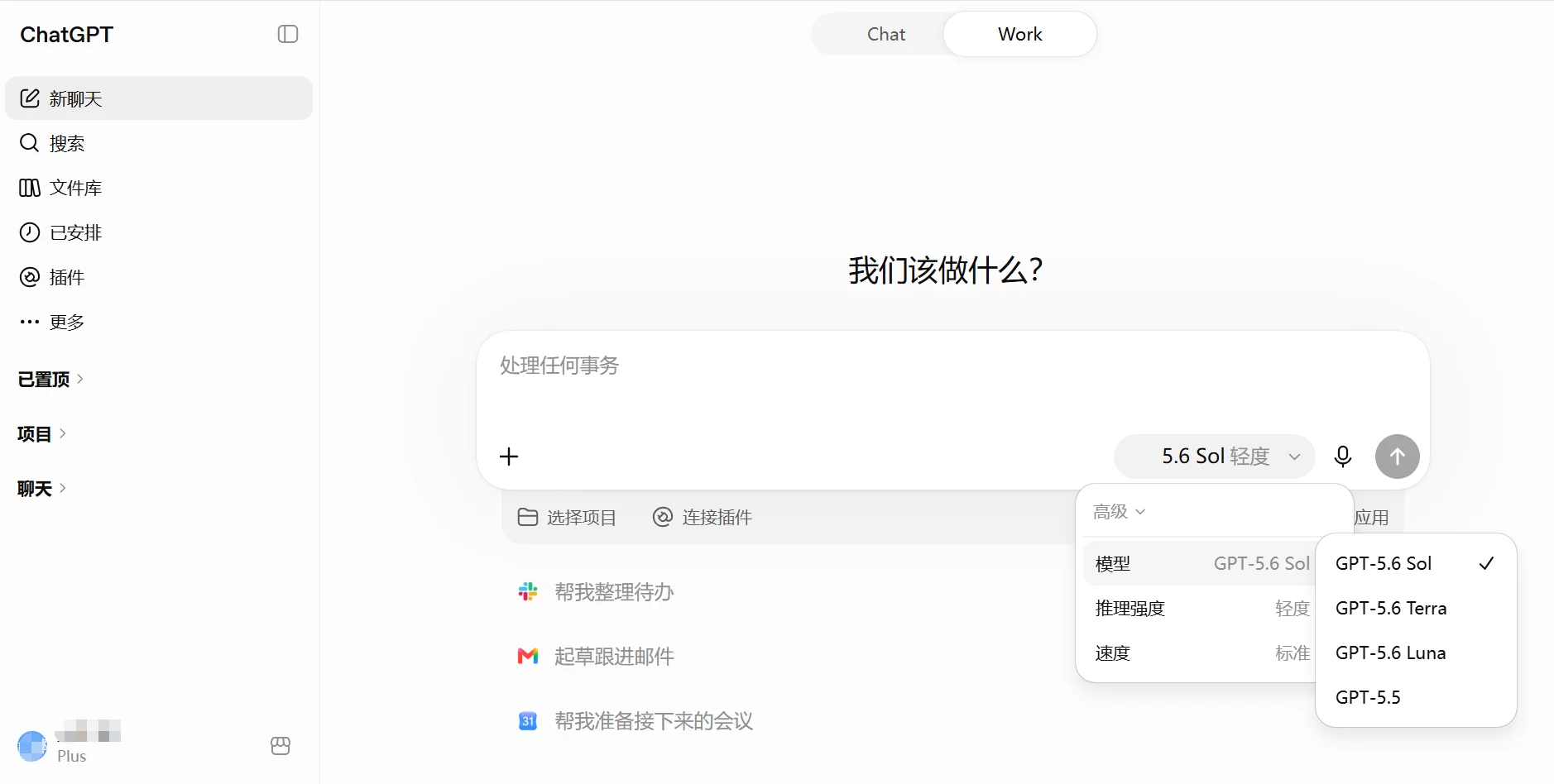This screenshot has height=784, width=1554.
Task: Click the connect plugins icon below composer
Action: click(663, 517)
